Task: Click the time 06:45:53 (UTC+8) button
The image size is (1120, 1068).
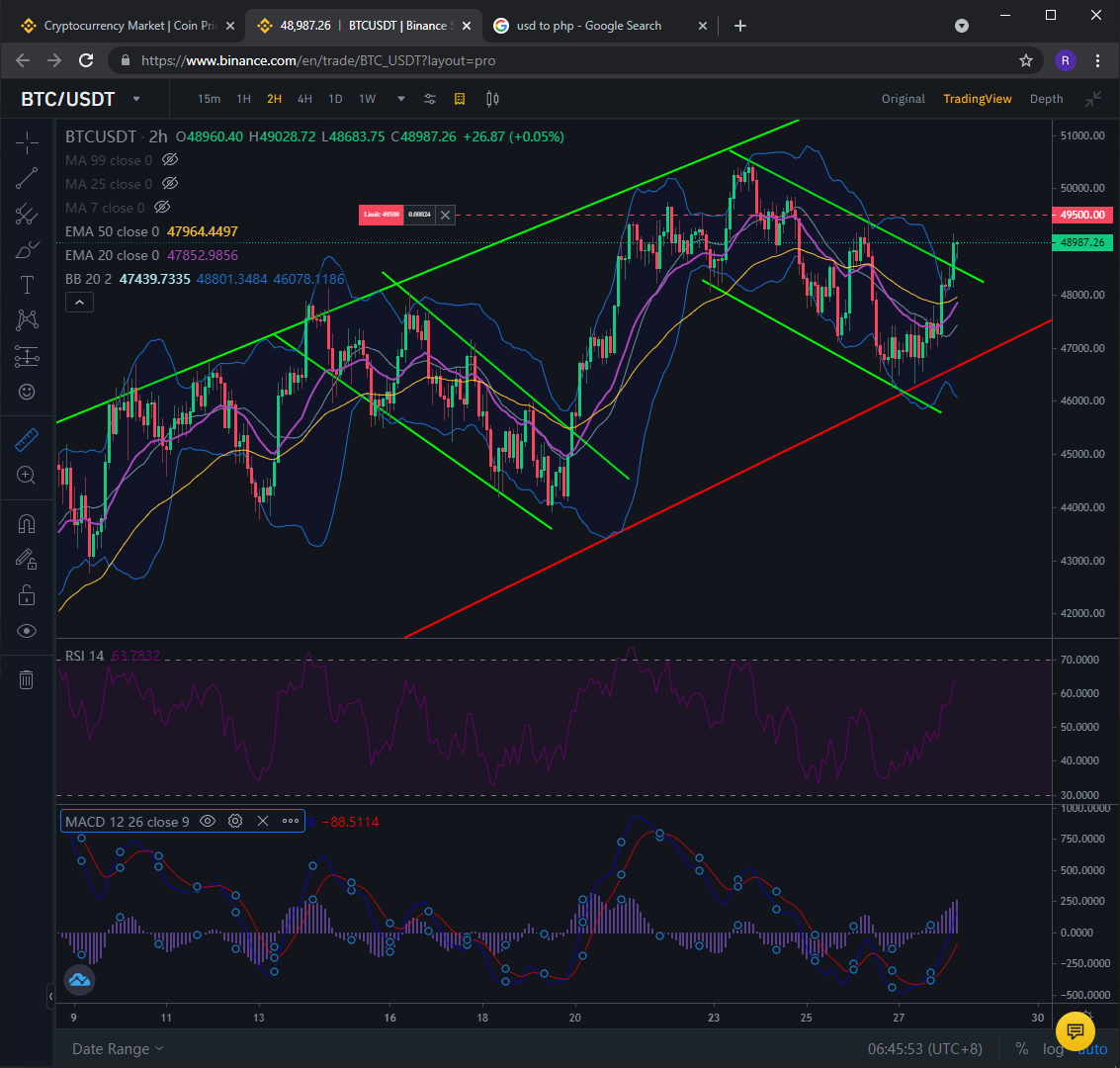Action: coord(925,1048)
